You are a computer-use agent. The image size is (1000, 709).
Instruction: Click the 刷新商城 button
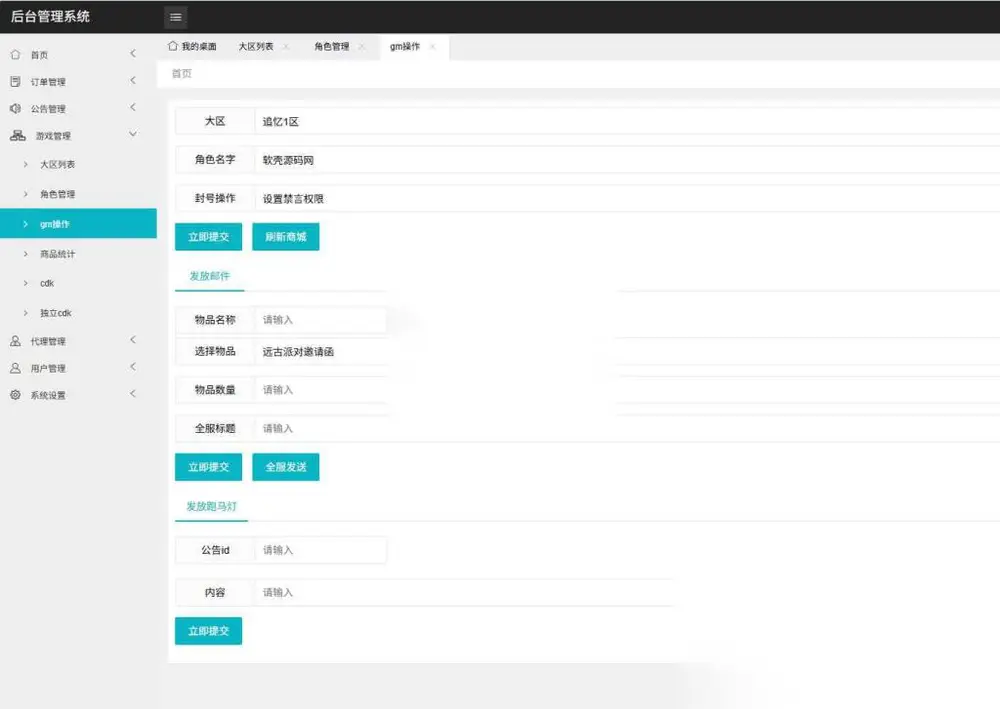coord(286,237)
